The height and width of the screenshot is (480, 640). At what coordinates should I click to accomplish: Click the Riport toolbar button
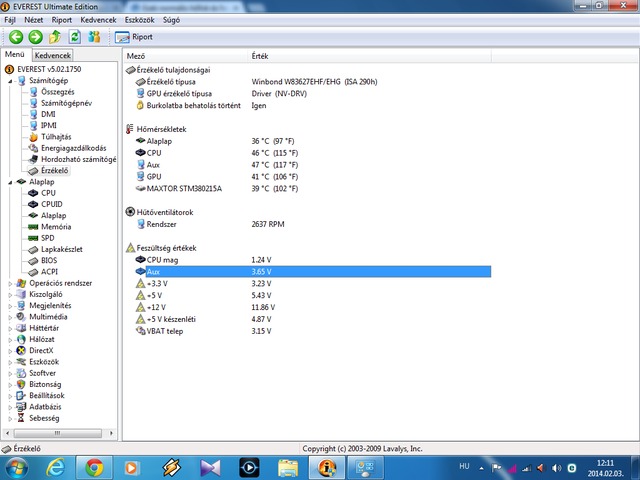click(x=134, y=37)
